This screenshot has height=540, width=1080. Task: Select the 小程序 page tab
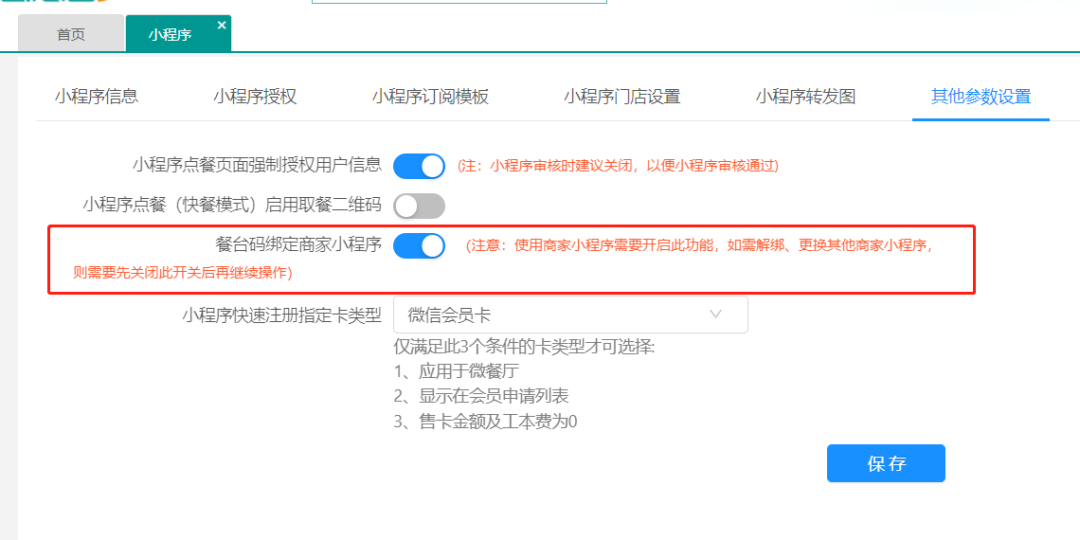(x=170, y=35)
